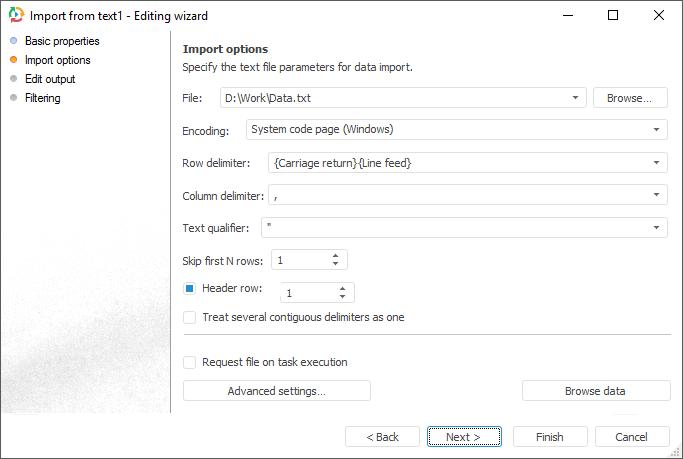The image size is (683, 459).
Task: Decrease Header row spinner value
Action: click(x=343, y=297)
